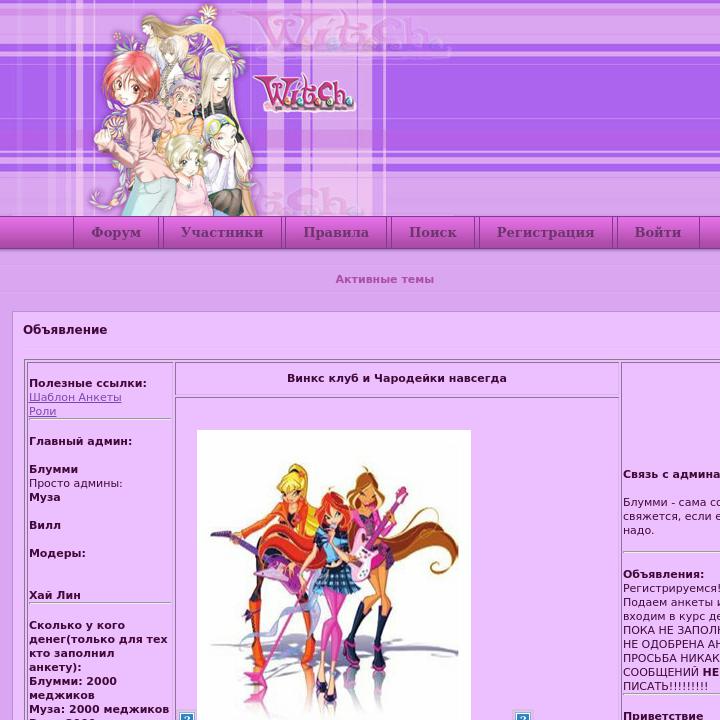Click the moderator name Хай Лин
Screen dimensions: 720x720
55,595
